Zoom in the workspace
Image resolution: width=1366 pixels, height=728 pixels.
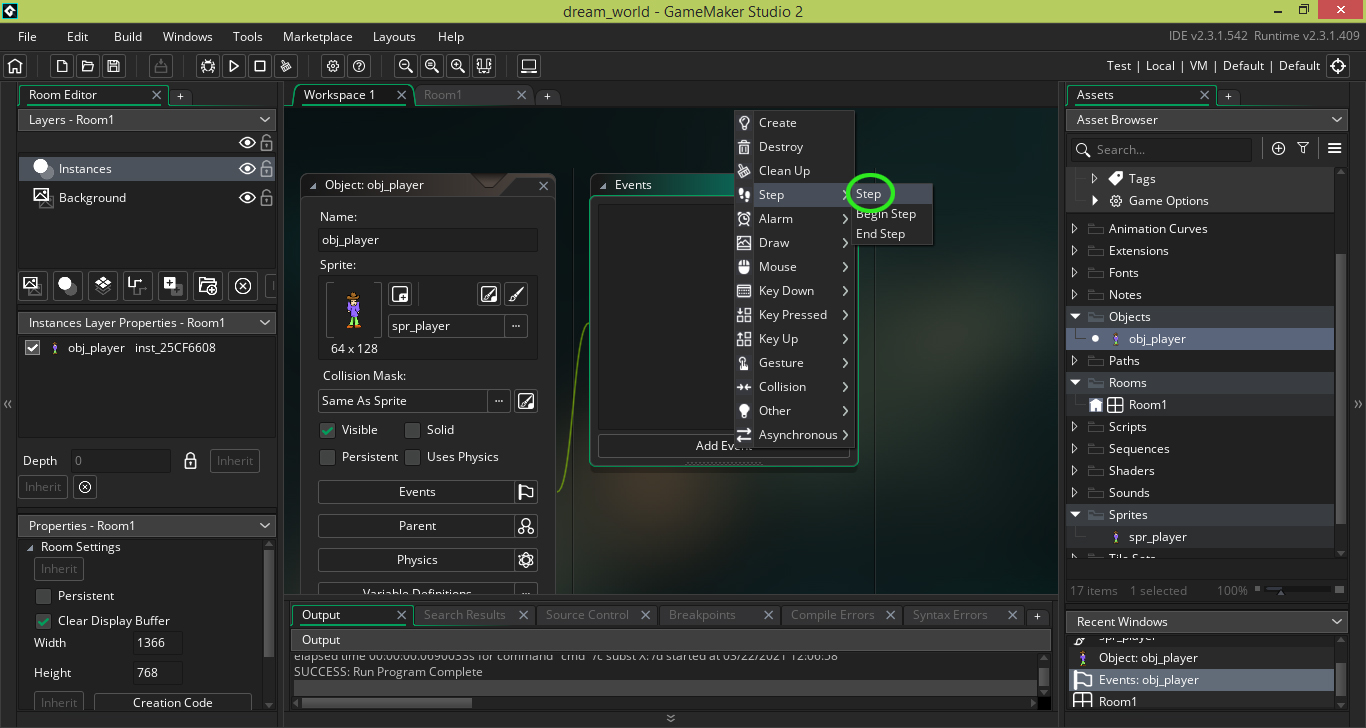tap(458, 66)
